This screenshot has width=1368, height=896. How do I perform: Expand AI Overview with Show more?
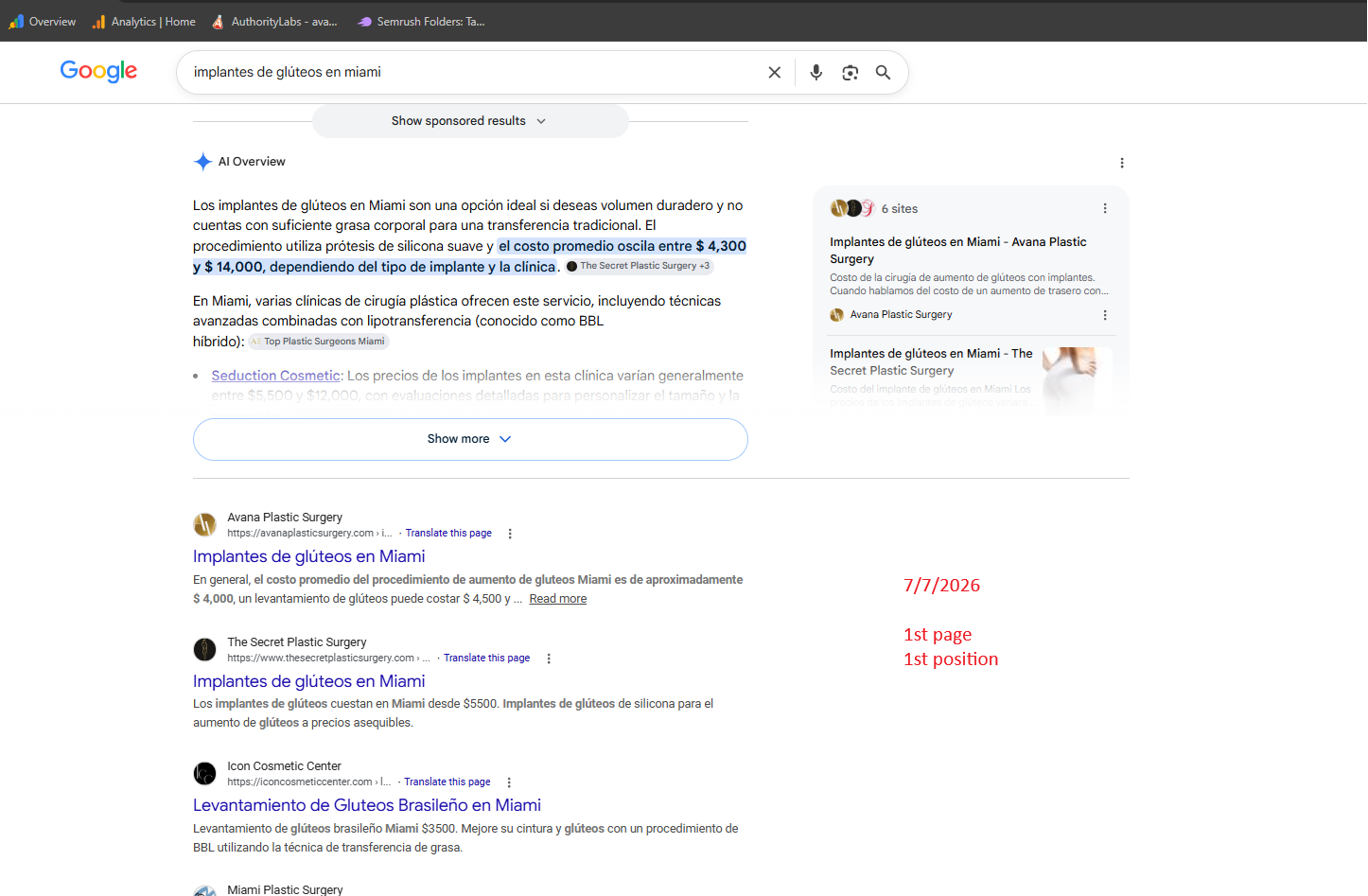470,439
